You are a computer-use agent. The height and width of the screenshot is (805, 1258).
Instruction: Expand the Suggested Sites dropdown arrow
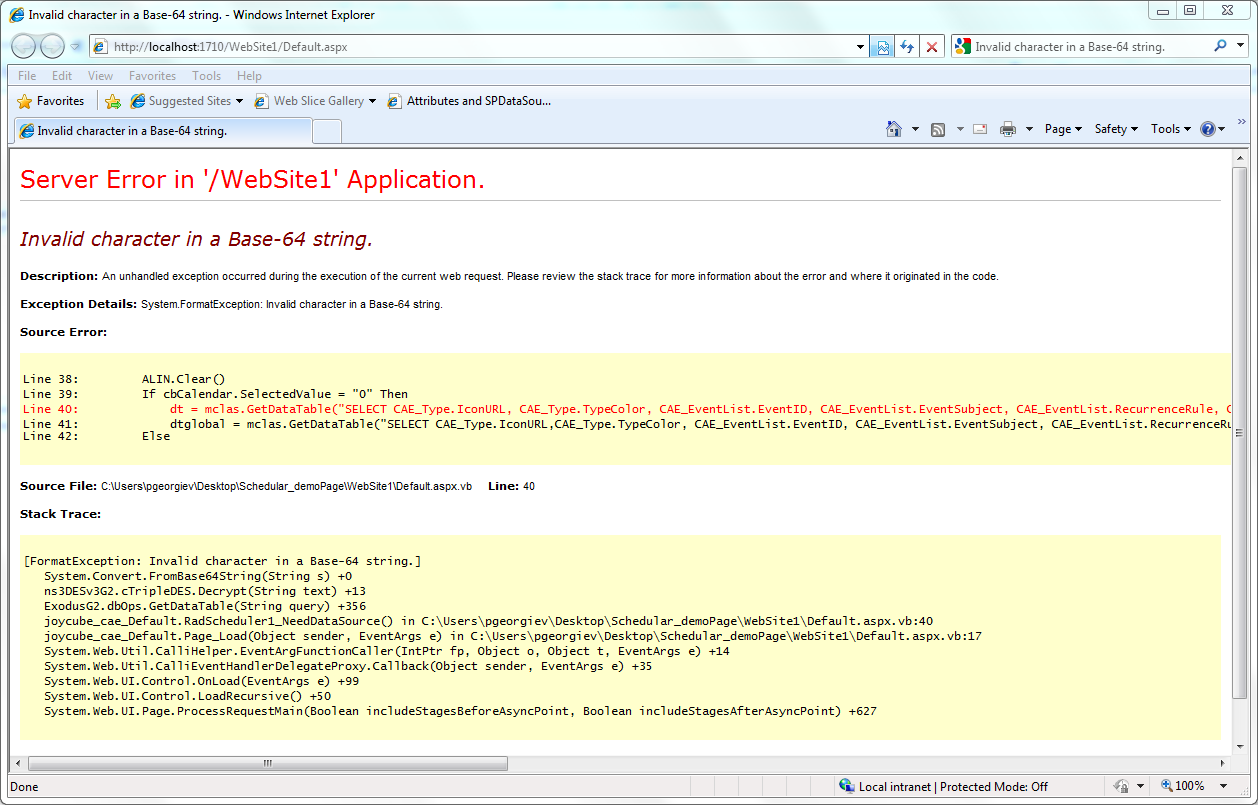pyautogui.click(x=239, y=101)
